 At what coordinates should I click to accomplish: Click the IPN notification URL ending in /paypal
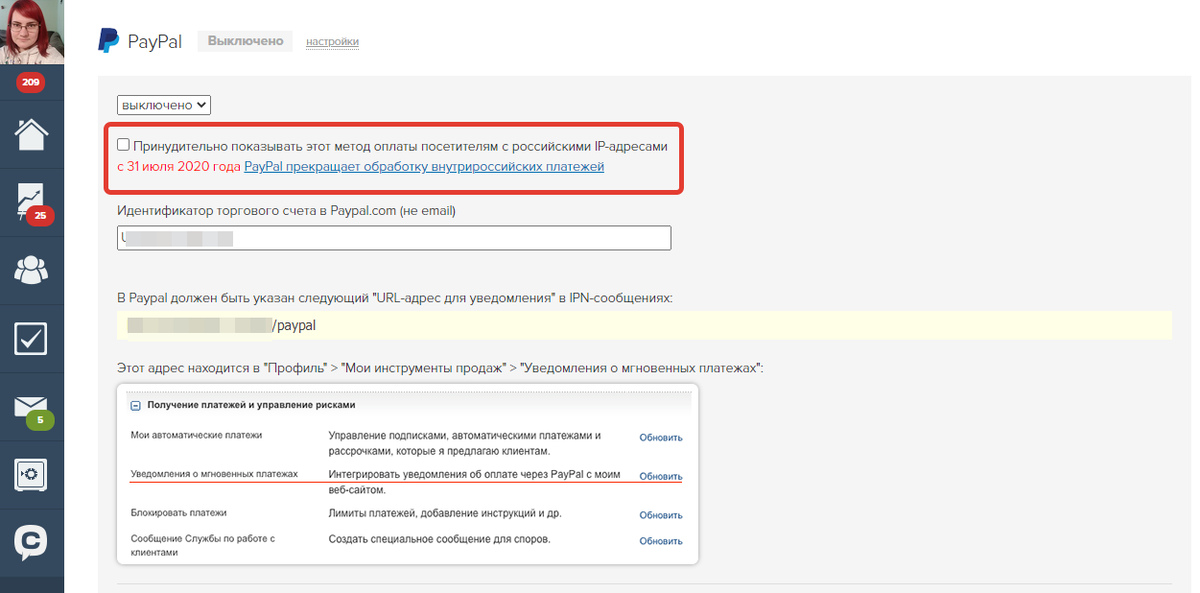(x=644, y=325)
